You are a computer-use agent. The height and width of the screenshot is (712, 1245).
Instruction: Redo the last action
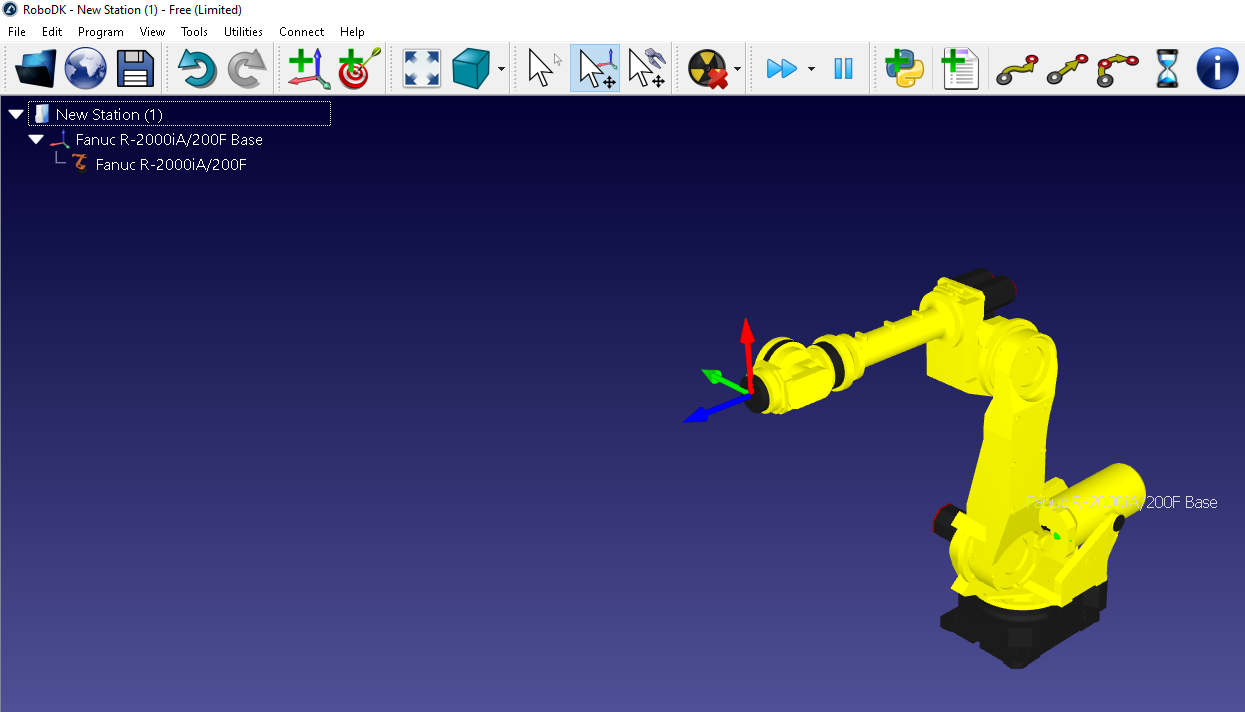pyautogui.click(x=246, y=69)
